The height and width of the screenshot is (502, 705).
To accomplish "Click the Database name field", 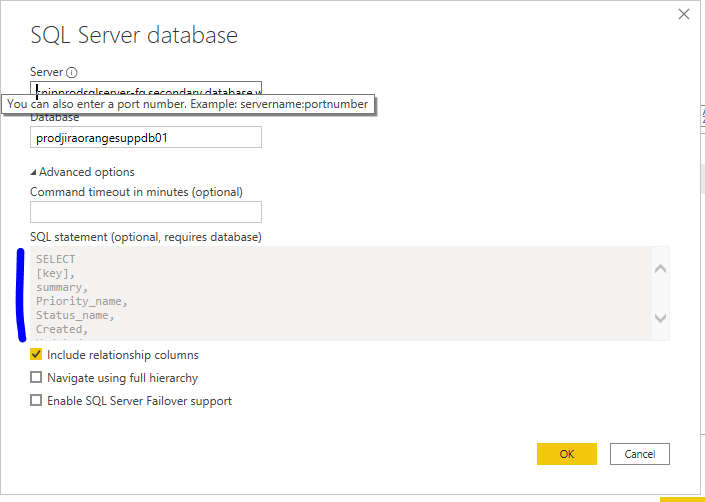I will coord(146,137).
